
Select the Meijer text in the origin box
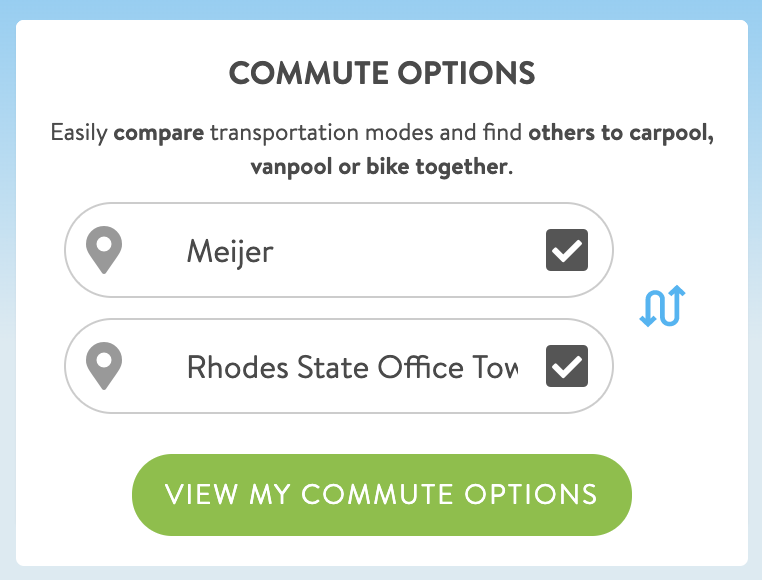point(230,252)
